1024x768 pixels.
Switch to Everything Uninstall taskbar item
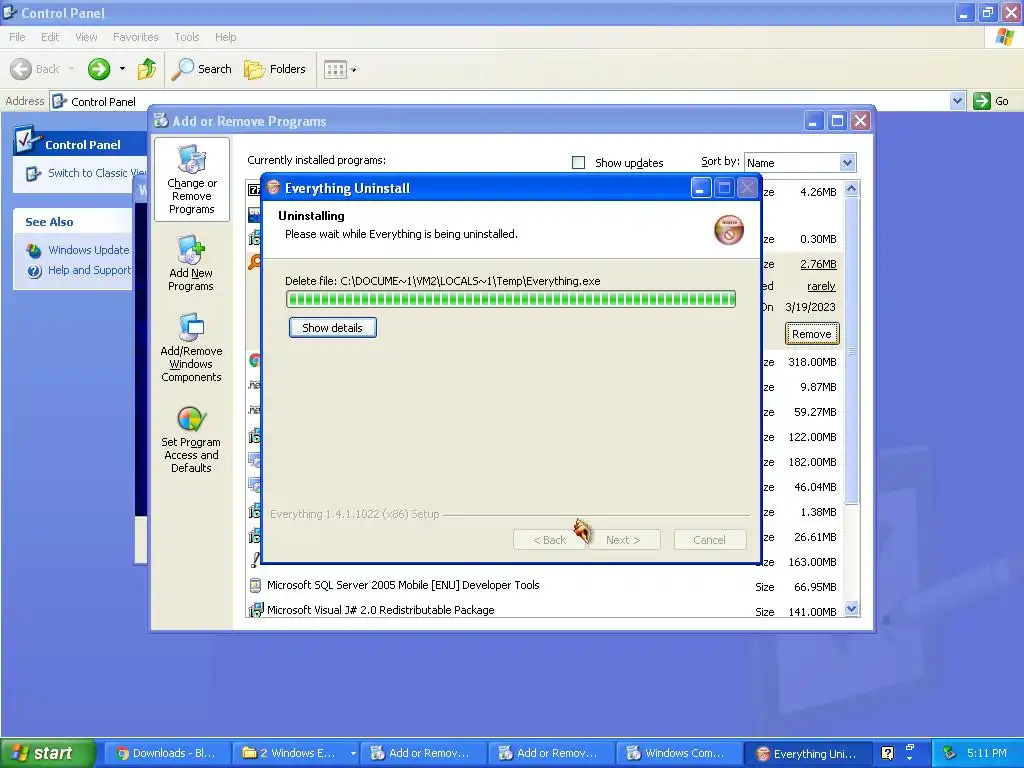click(x=808, y=753)
